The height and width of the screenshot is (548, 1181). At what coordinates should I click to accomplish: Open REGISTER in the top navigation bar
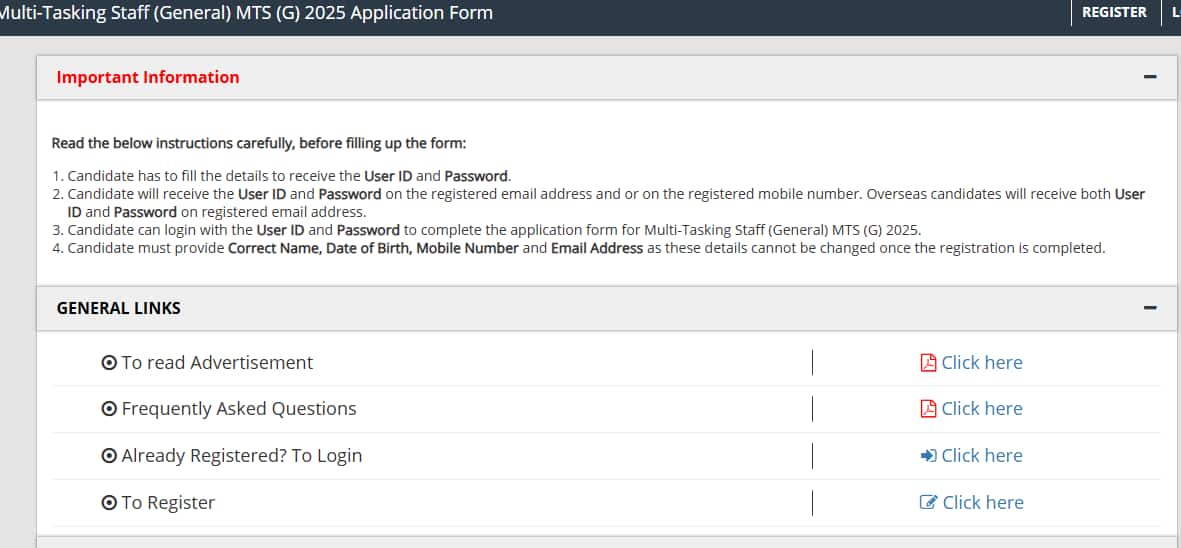[1114, 12]
